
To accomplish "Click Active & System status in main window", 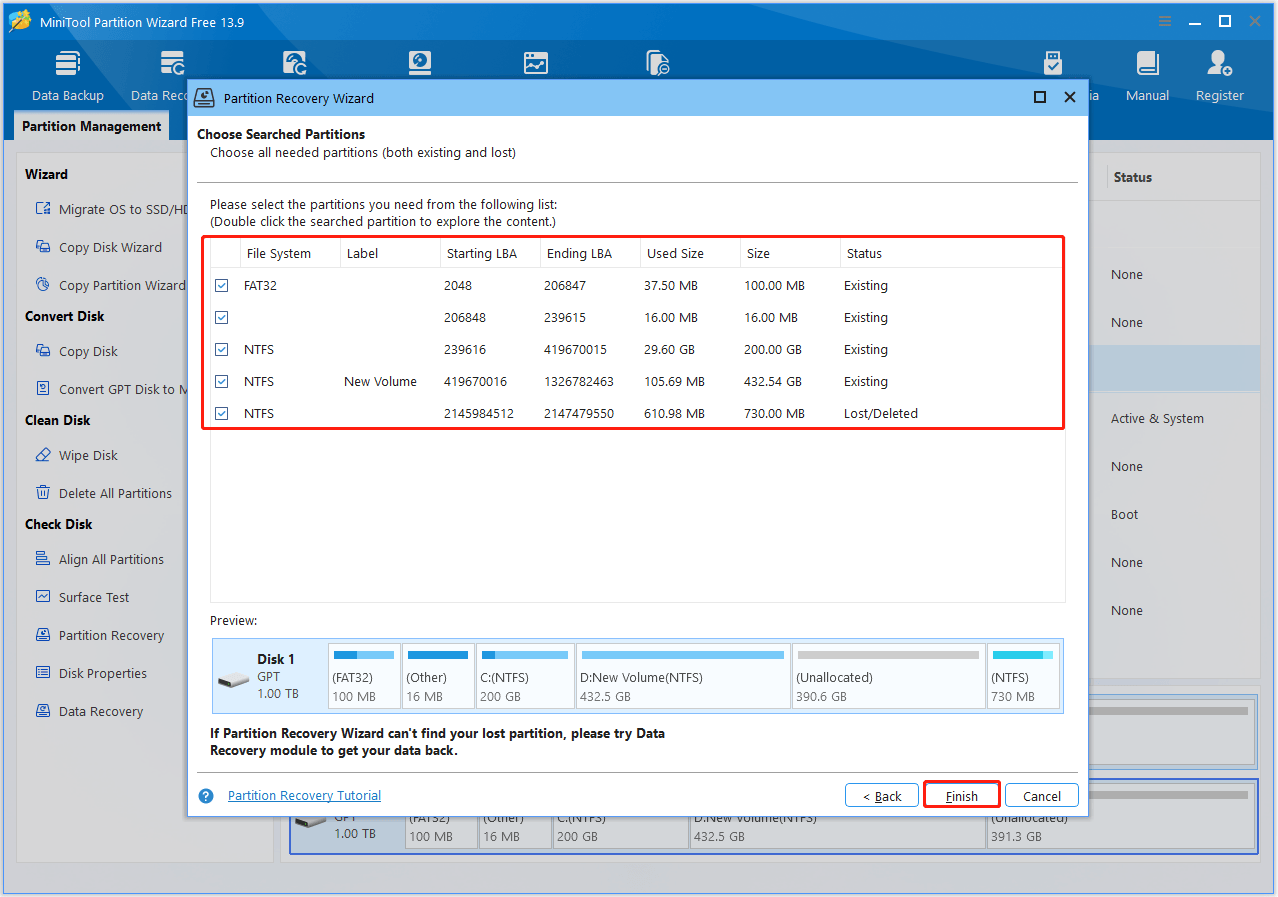I will coord(1157,419).
